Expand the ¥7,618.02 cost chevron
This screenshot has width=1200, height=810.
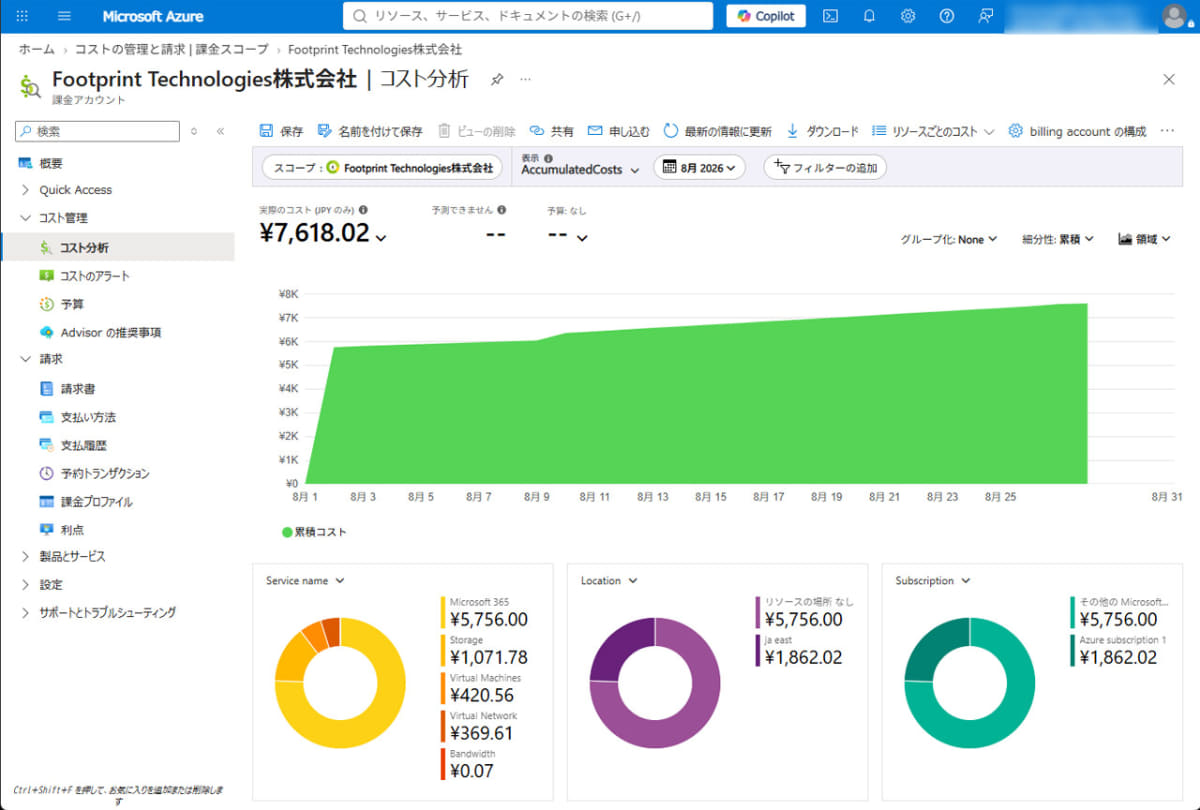click(381, 237)
